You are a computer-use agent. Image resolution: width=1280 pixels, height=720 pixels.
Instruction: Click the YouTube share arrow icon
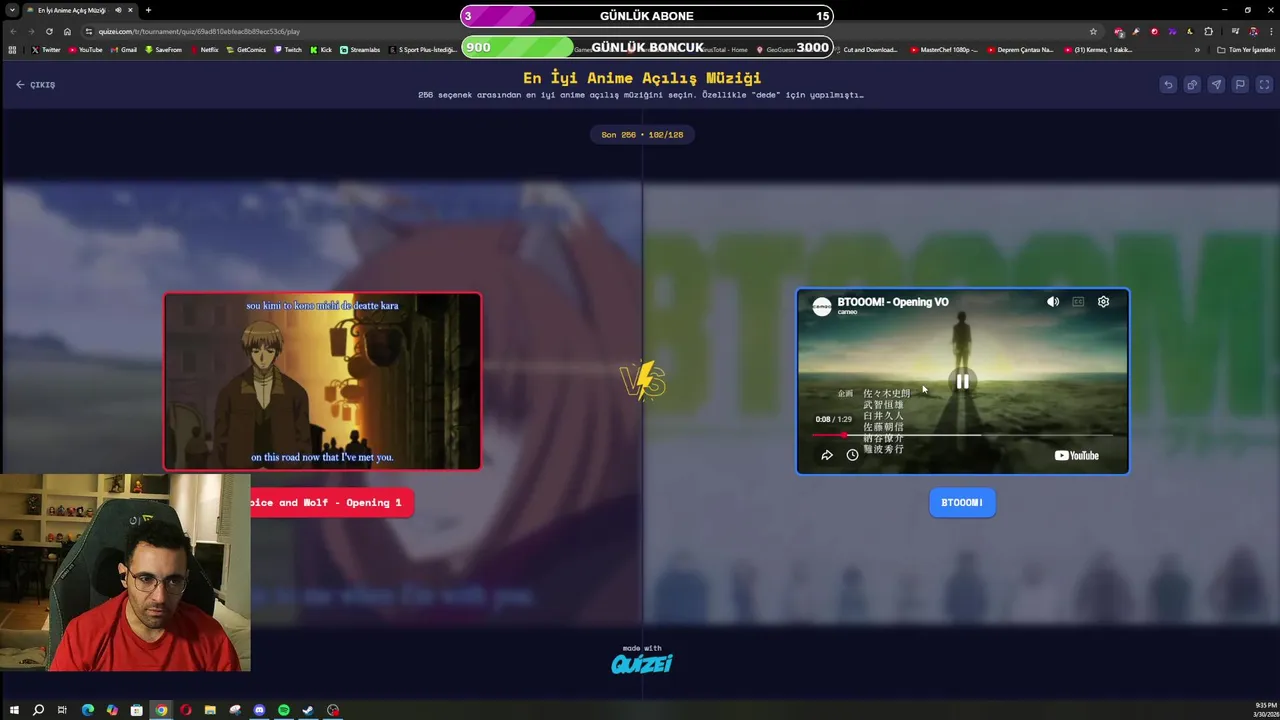click(x=827, y=455)
